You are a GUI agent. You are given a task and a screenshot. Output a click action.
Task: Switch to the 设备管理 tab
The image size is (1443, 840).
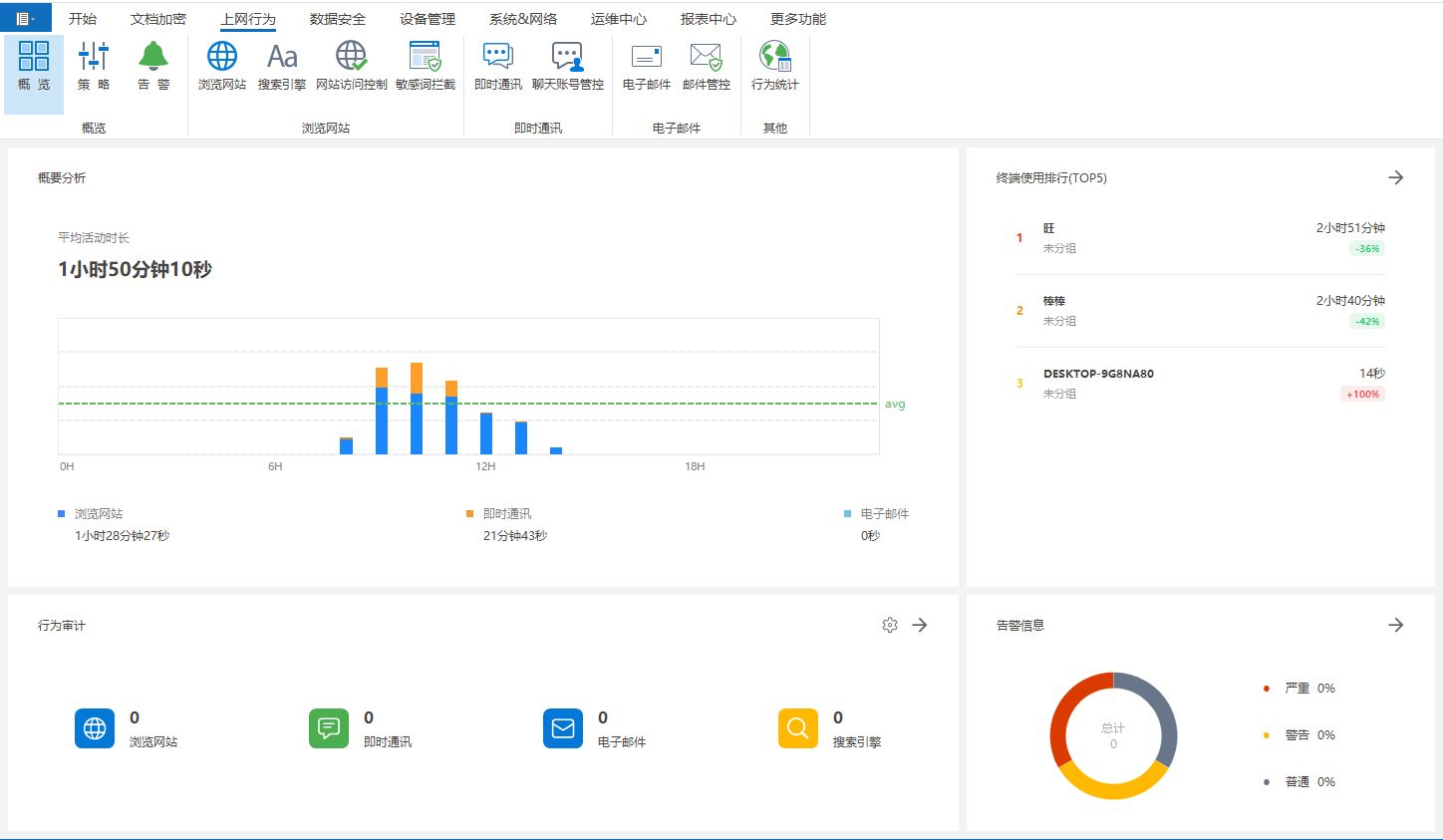(428, 19)
